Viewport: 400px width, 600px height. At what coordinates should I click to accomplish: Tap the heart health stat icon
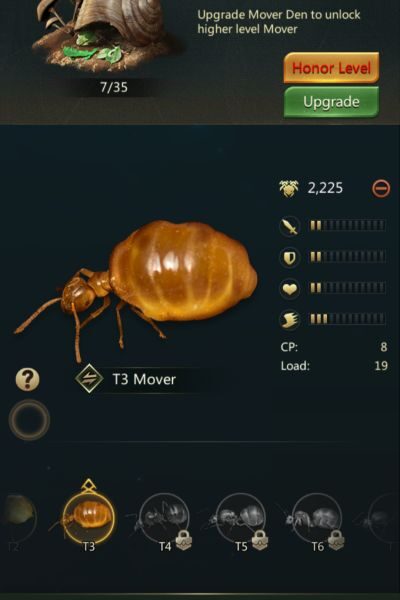[290, 289]
